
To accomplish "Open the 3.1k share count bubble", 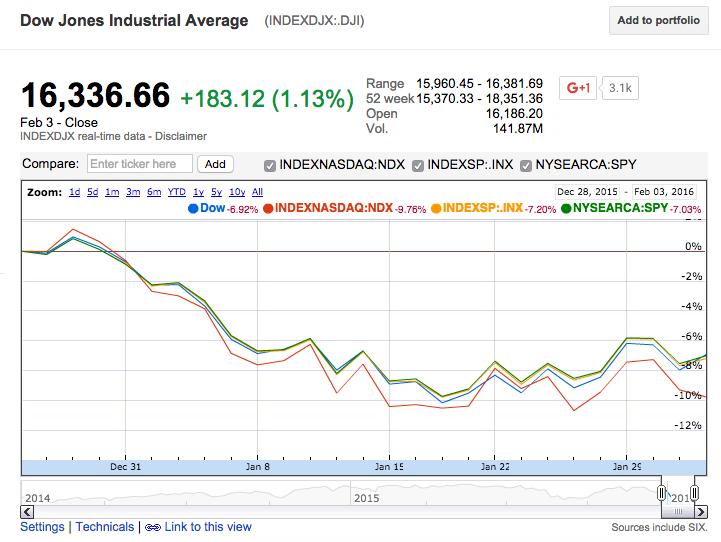I will (x=620, y=88).
